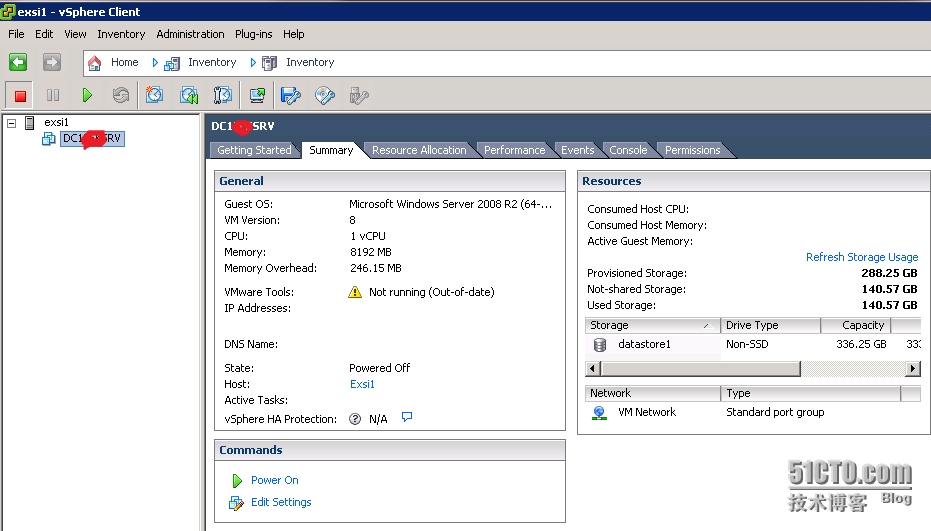Switch to the Getting Started tab

[x=254, y=150]
